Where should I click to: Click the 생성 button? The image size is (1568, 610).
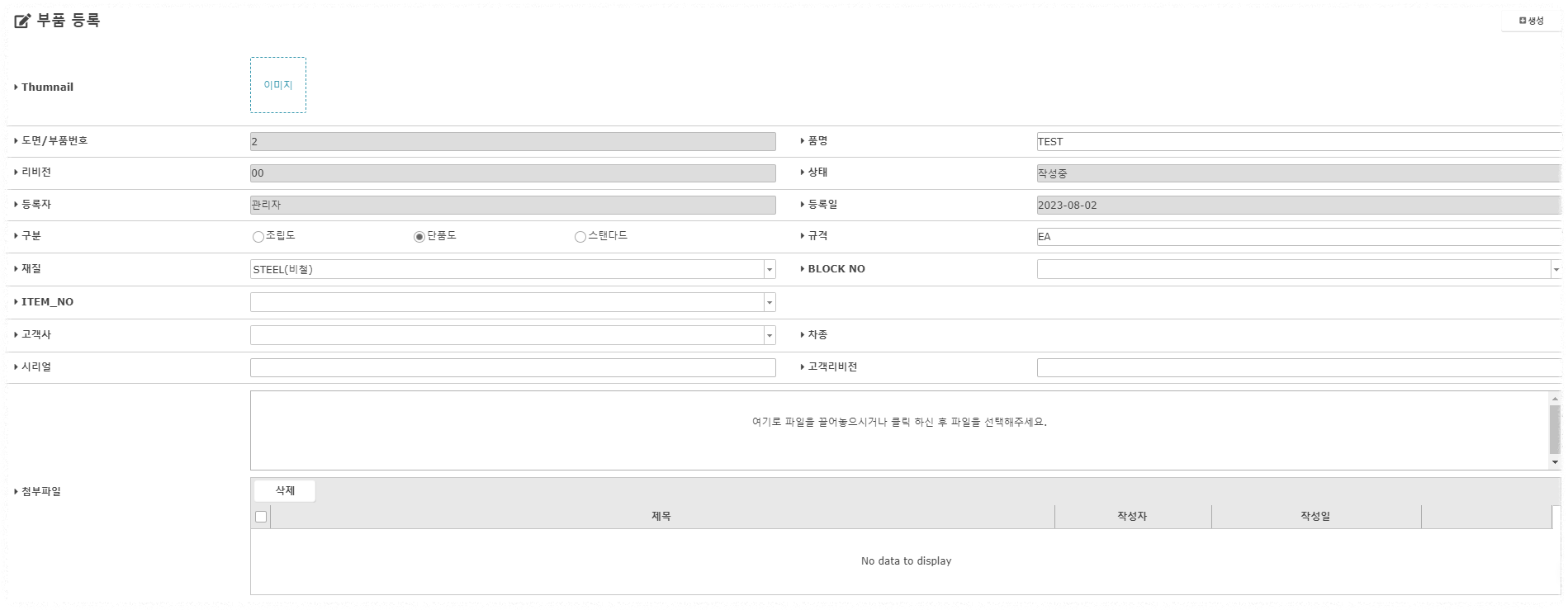tap(1531, 21)
